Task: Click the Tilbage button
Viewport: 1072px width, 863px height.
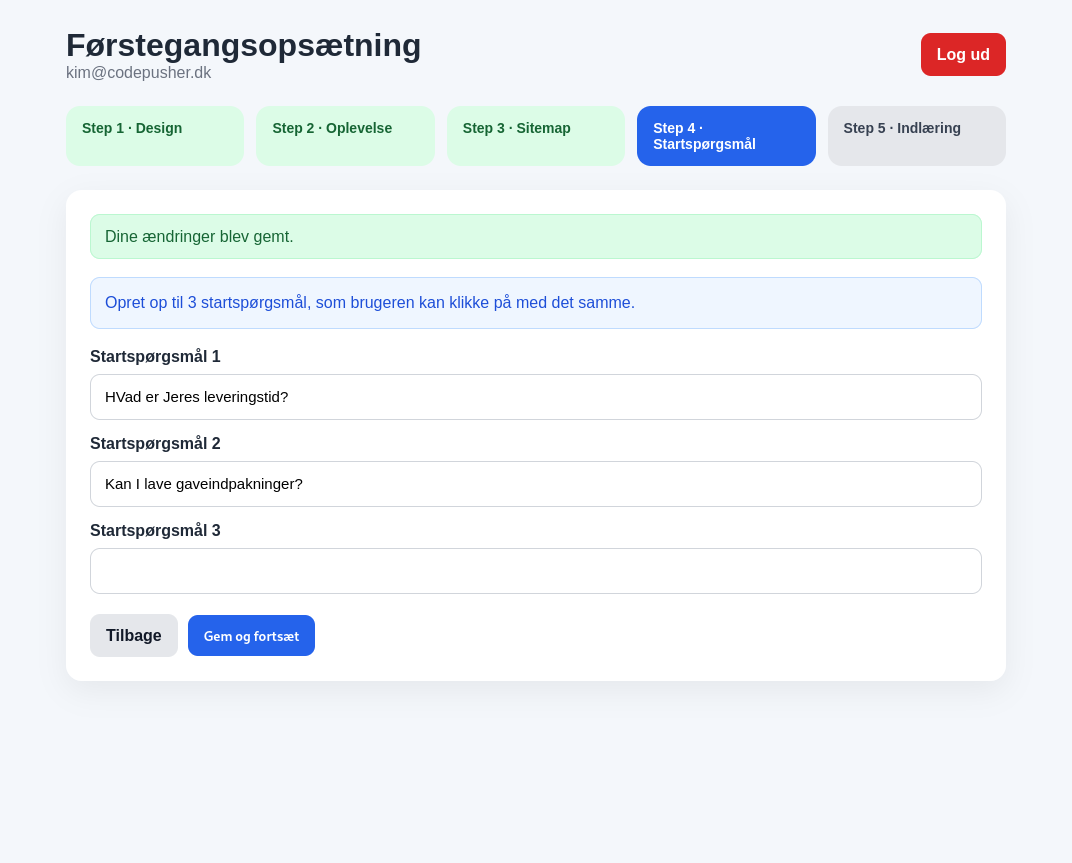Action: click(134, 636)
